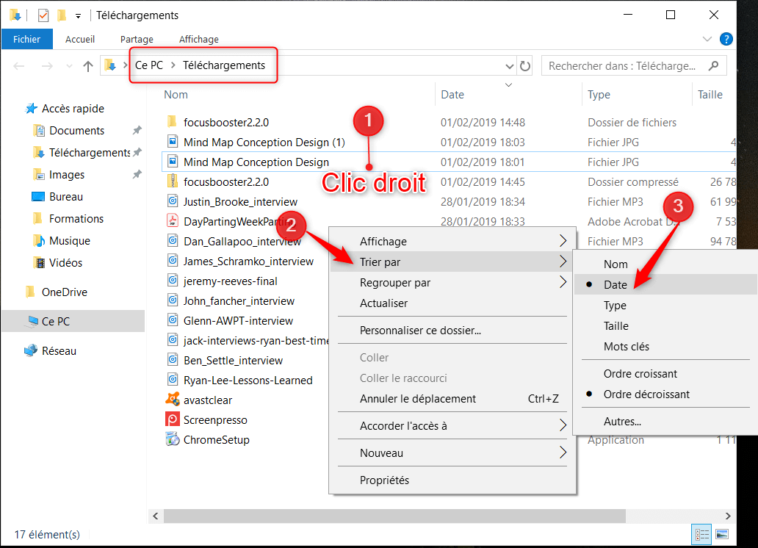
Task: Click the avastclear file icon
Action: [172, 400]
